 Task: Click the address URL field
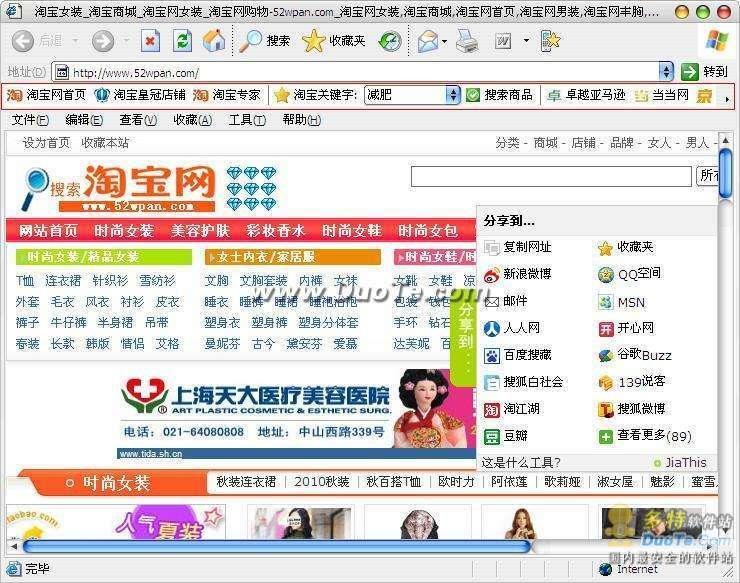pyautogui.click(x=357, y=72)
